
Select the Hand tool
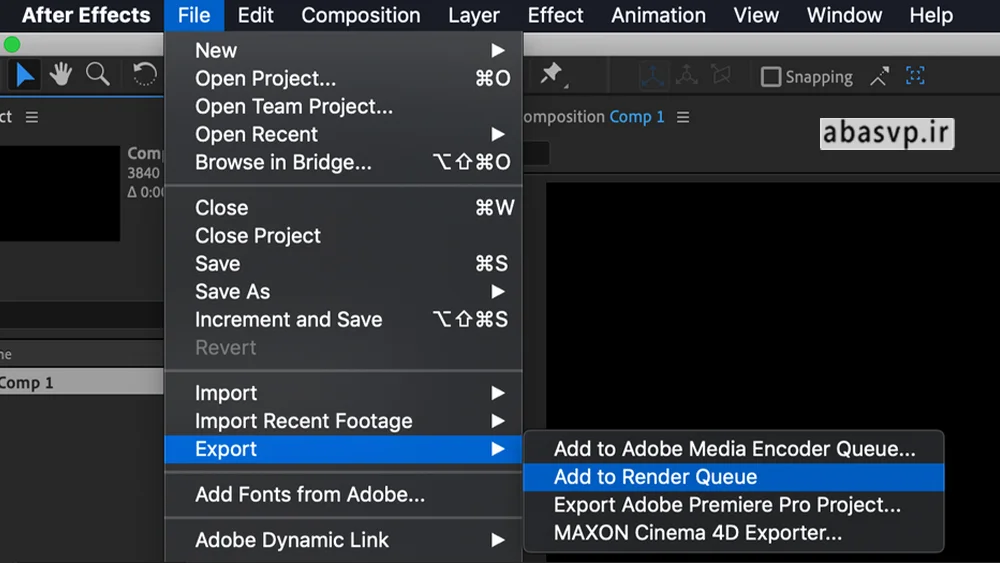(x=61, y=75)
